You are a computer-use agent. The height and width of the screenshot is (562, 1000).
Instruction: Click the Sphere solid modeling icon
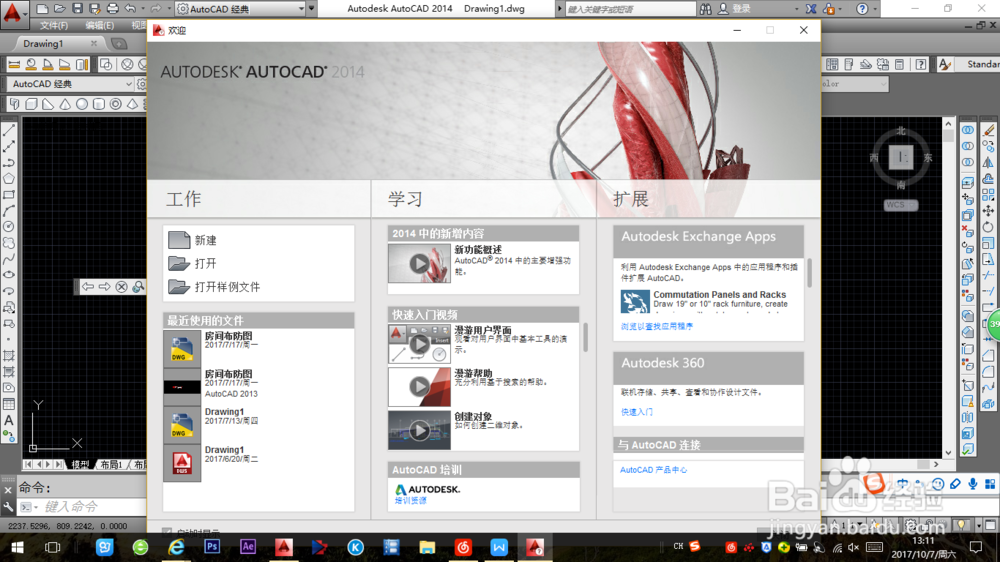[x=82, y=104]
